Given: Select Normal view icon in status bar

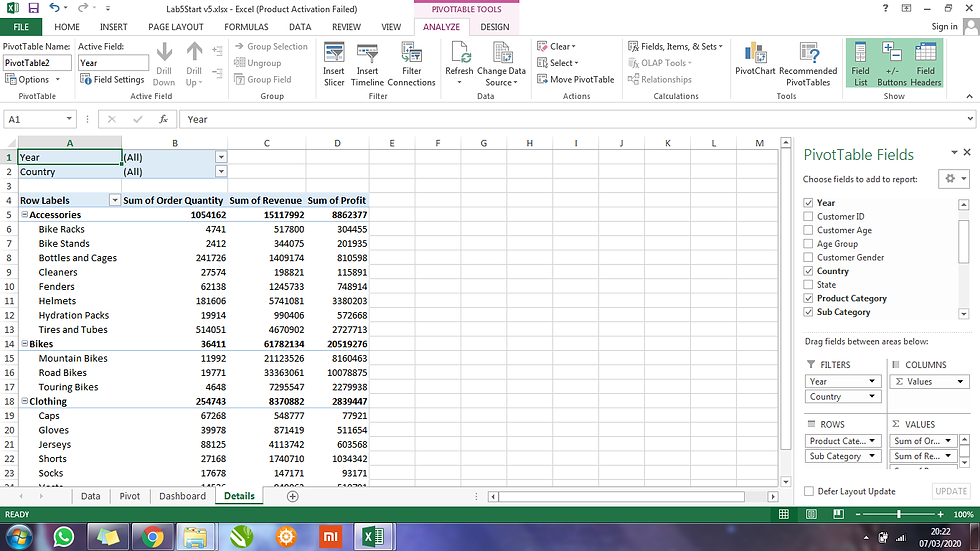Looking at the screenshot, I should coord(784,514).
